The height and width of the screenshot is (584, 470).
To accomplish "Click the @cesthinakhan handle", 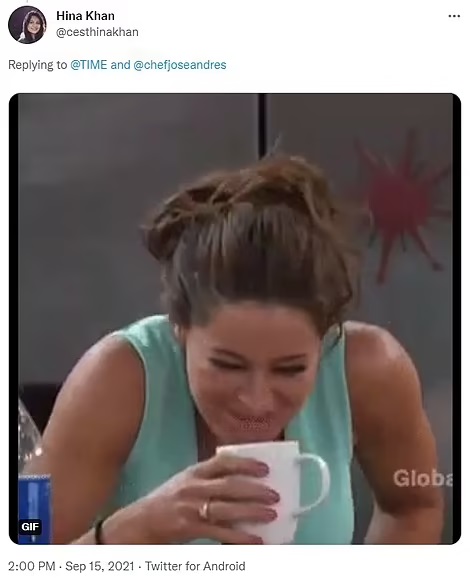I will [97, 32].
